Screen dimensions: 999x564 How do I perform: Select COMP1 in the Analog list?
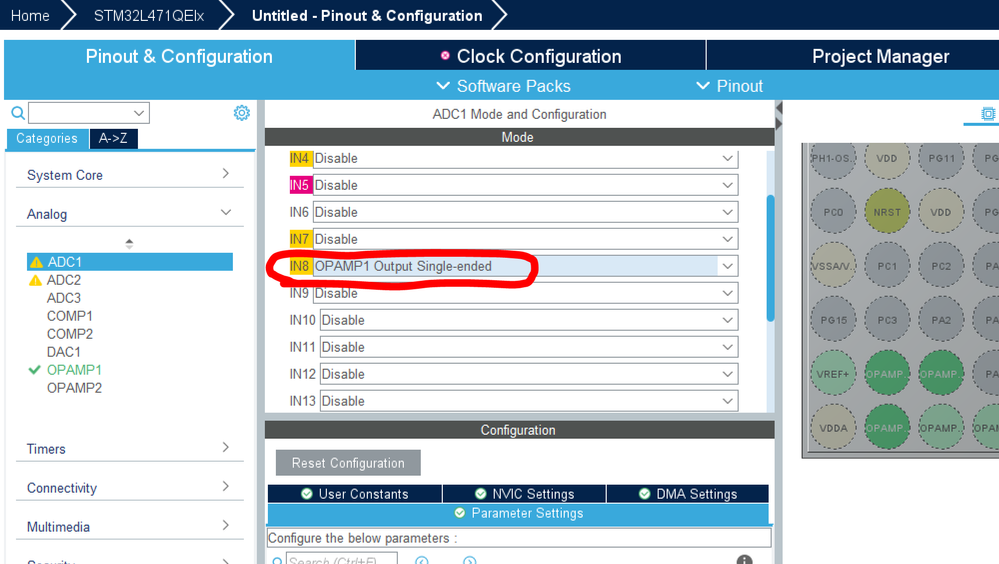[69, 315]
